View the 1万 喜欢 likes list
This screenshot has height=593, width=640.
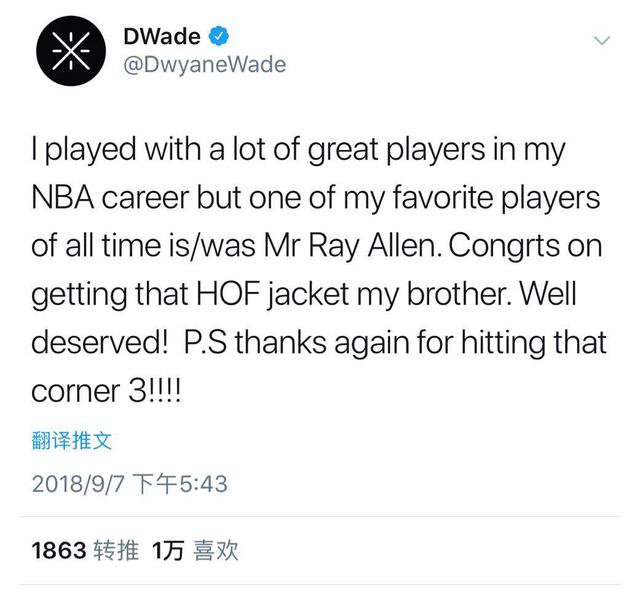(x=195, y=550)
